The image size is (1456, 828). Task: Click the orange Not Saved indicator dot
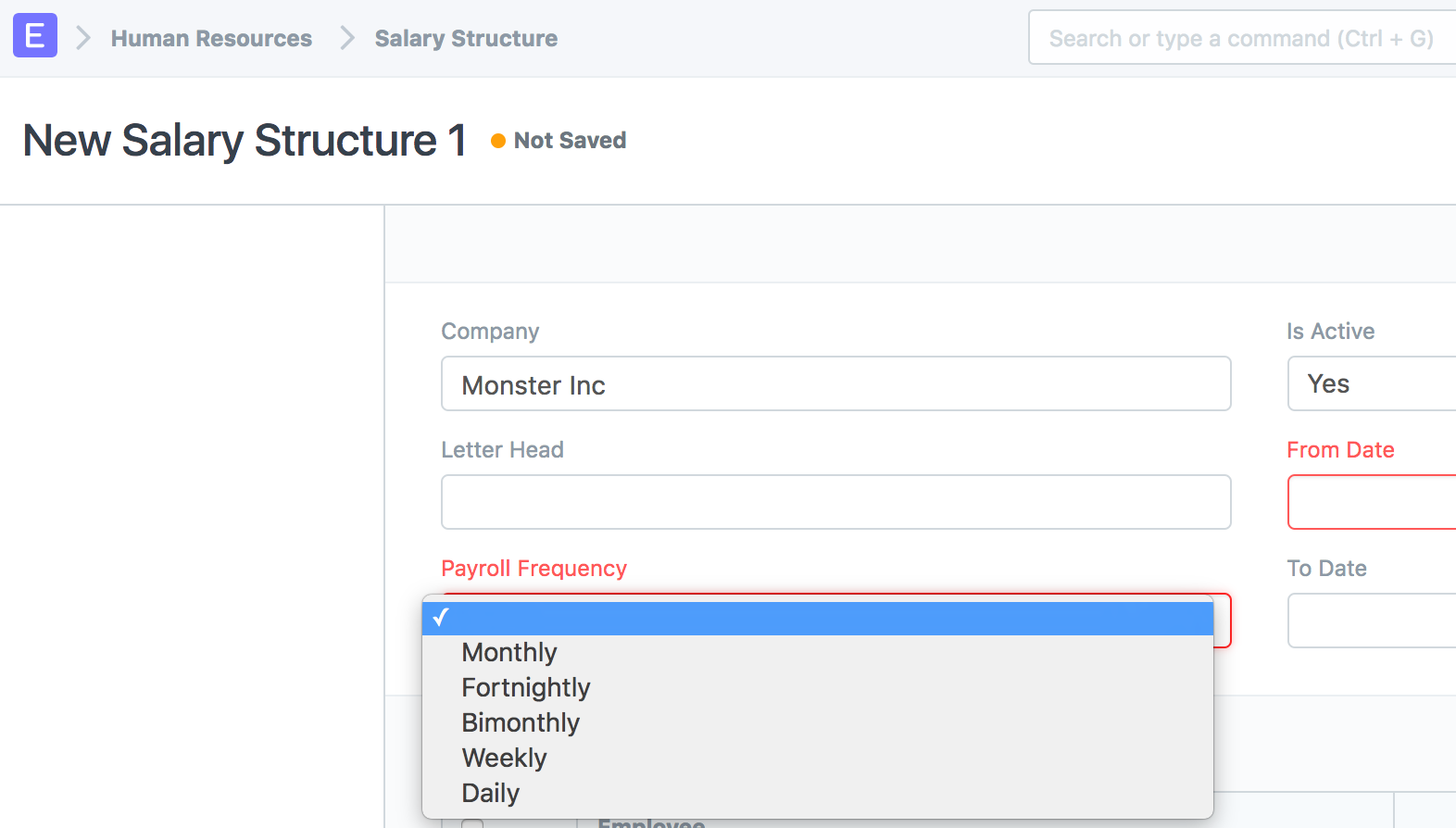498,141
